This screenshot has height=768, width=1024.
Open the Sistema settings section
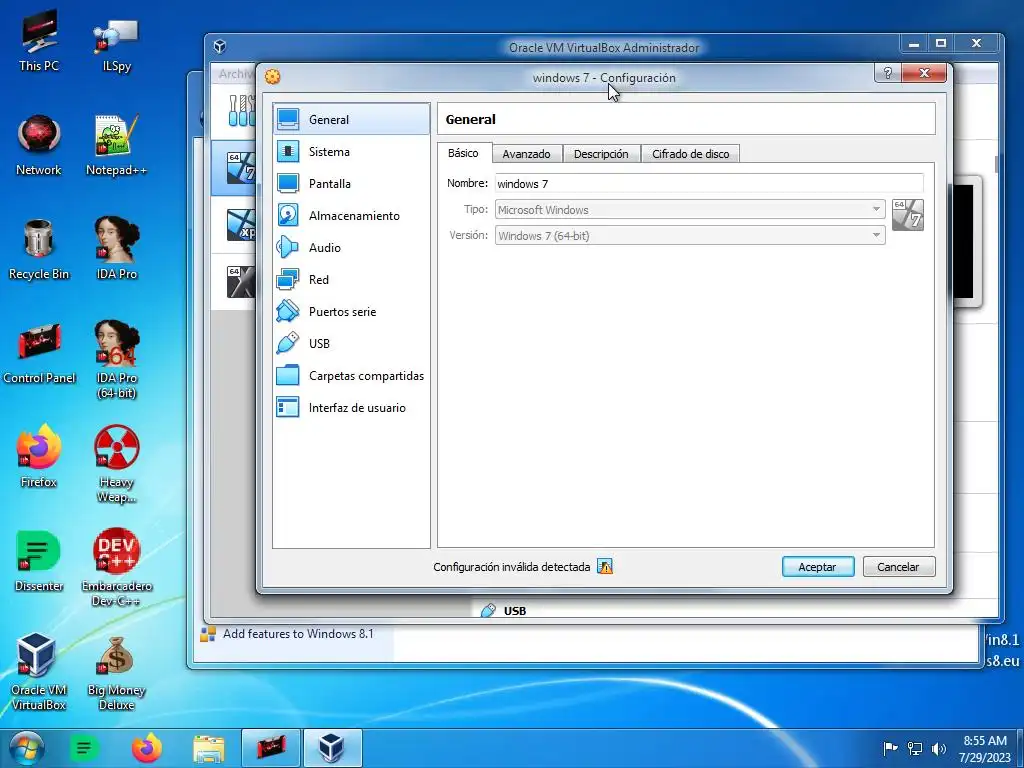coord(351,152)
